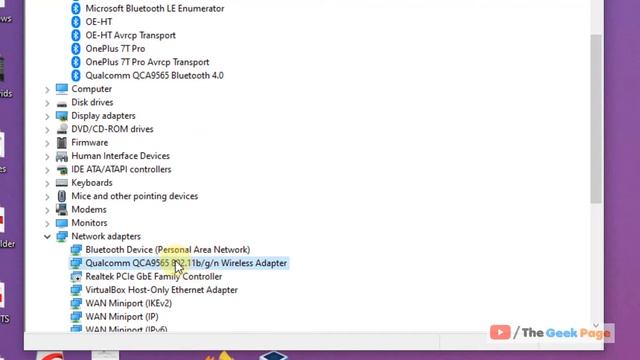Viewport: 640px width, 360px height.
Task: Click the Network adapters category icon
Action: 62,236
